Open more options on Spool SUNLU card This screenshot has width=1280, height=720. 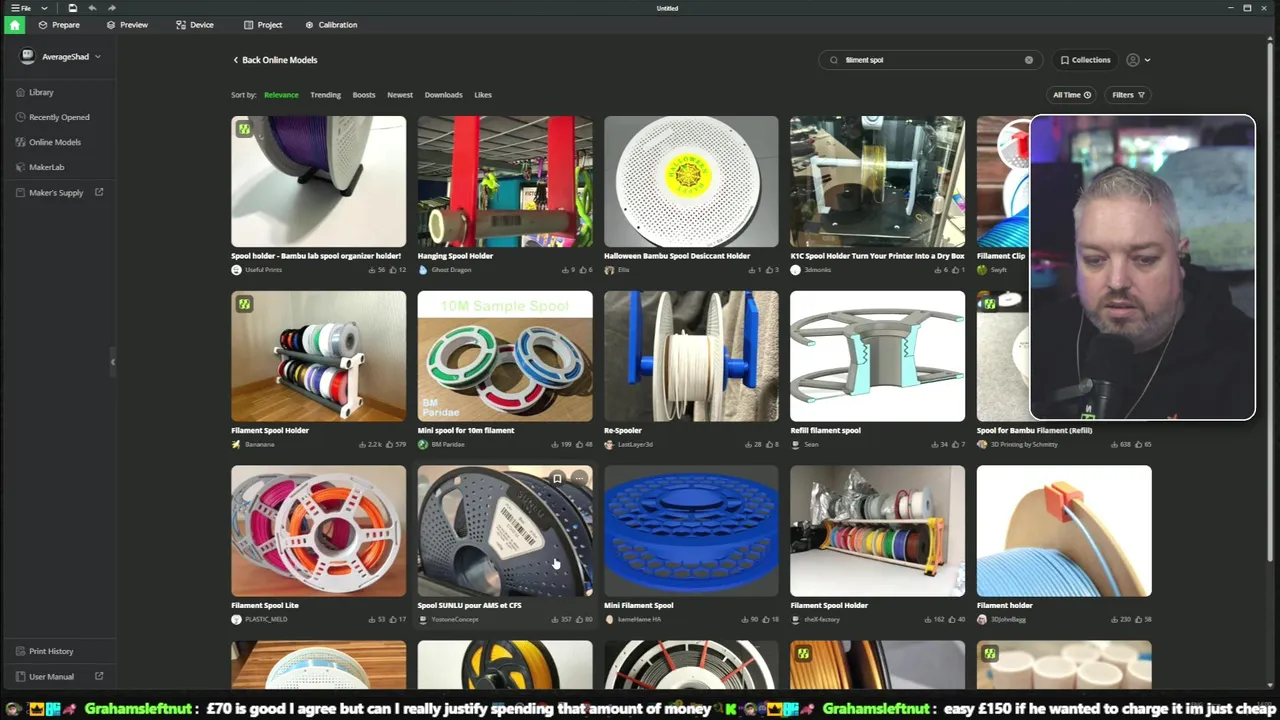(579, 479)
